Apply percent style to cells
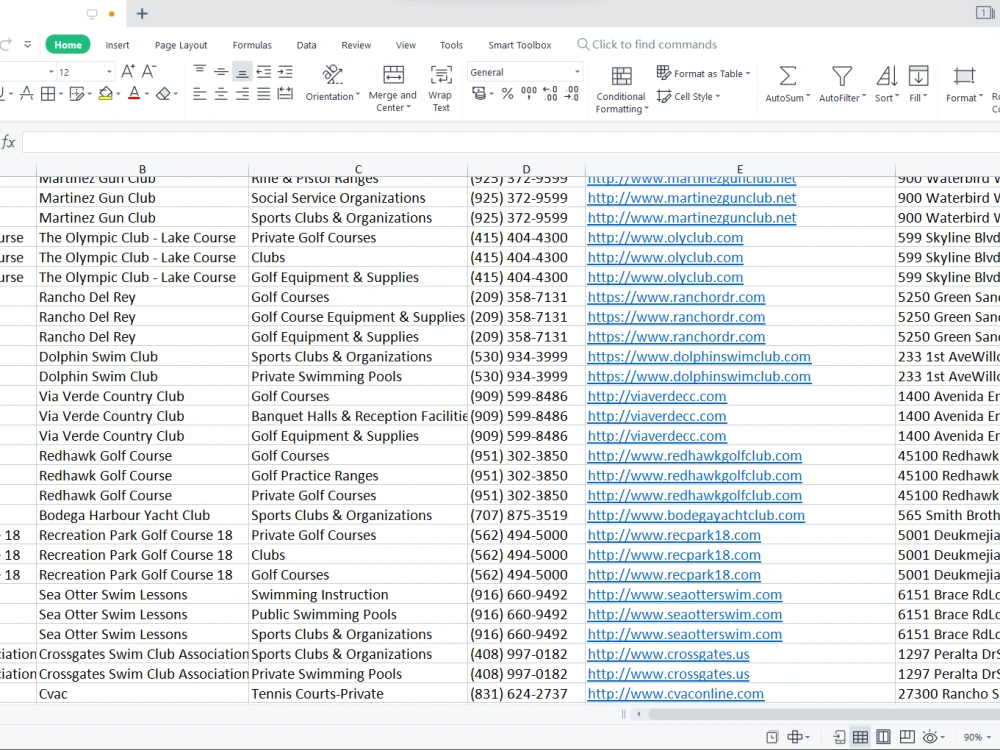This screenshot has width=1000, height=750. click(507, 94)
